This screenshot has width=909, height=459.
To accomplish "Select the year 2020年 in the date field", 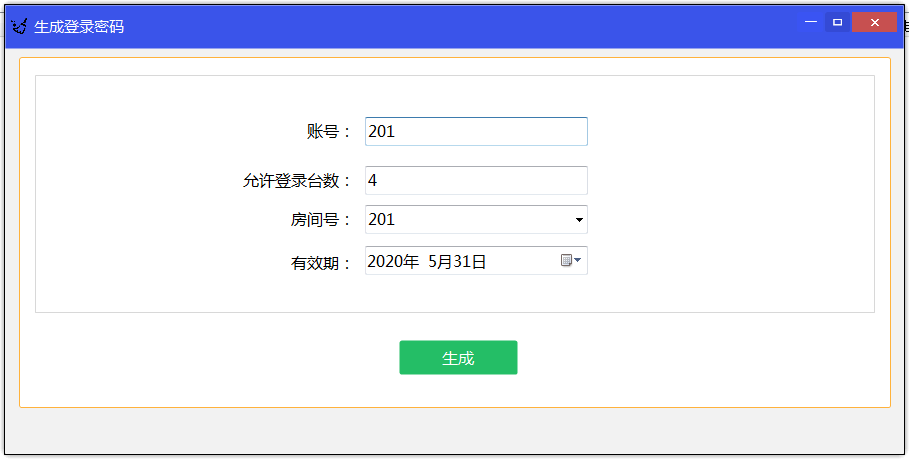I will tap(393, 261).
